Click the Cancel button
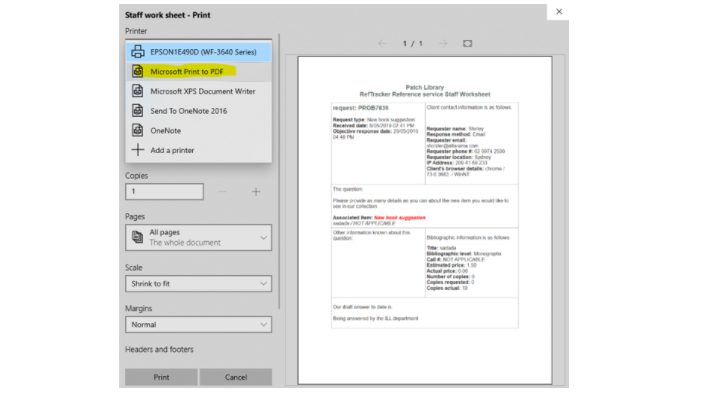The height and width of the screenshot is (396, 706). click(x=236, y=377)
